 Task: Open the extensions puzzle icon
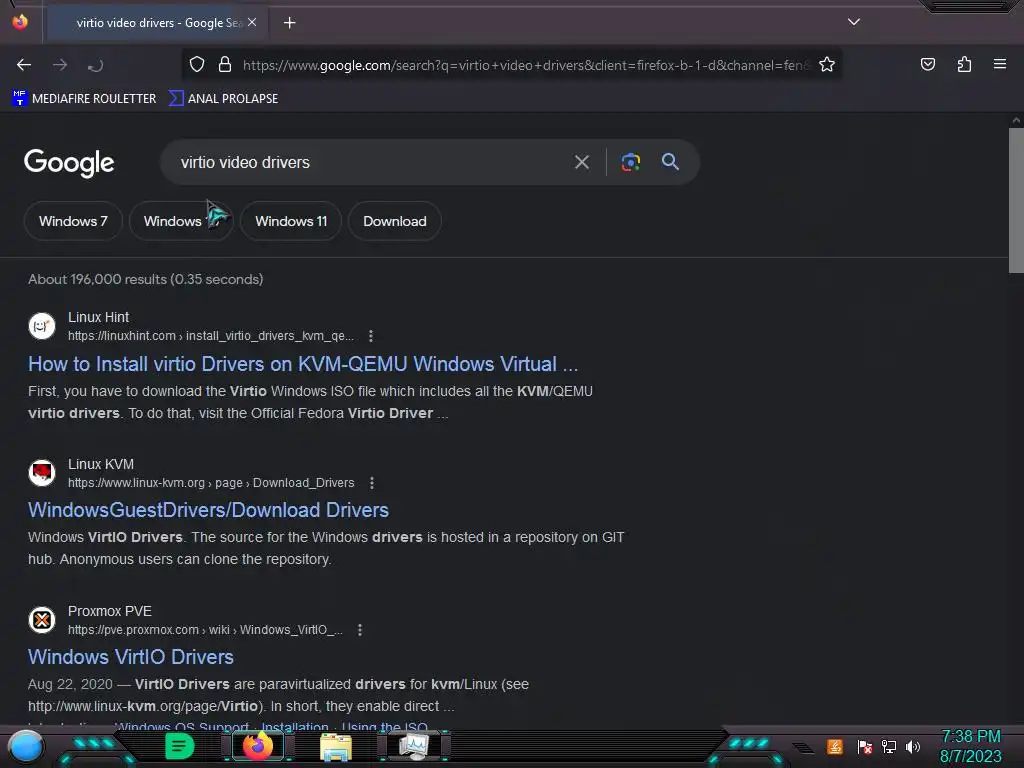[964, 64]
